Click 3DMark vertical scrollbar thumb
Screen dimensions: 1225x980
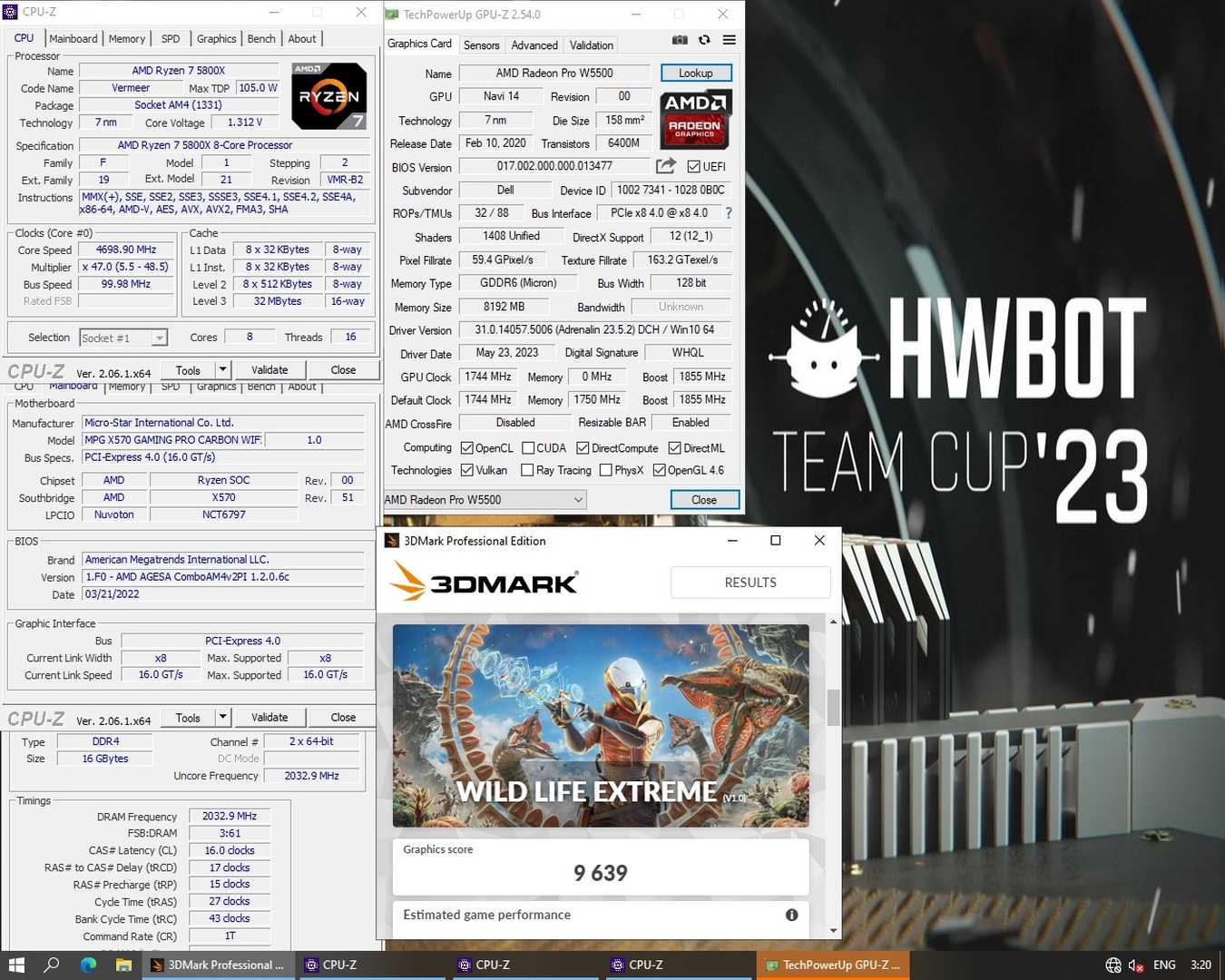click(833, 707)
